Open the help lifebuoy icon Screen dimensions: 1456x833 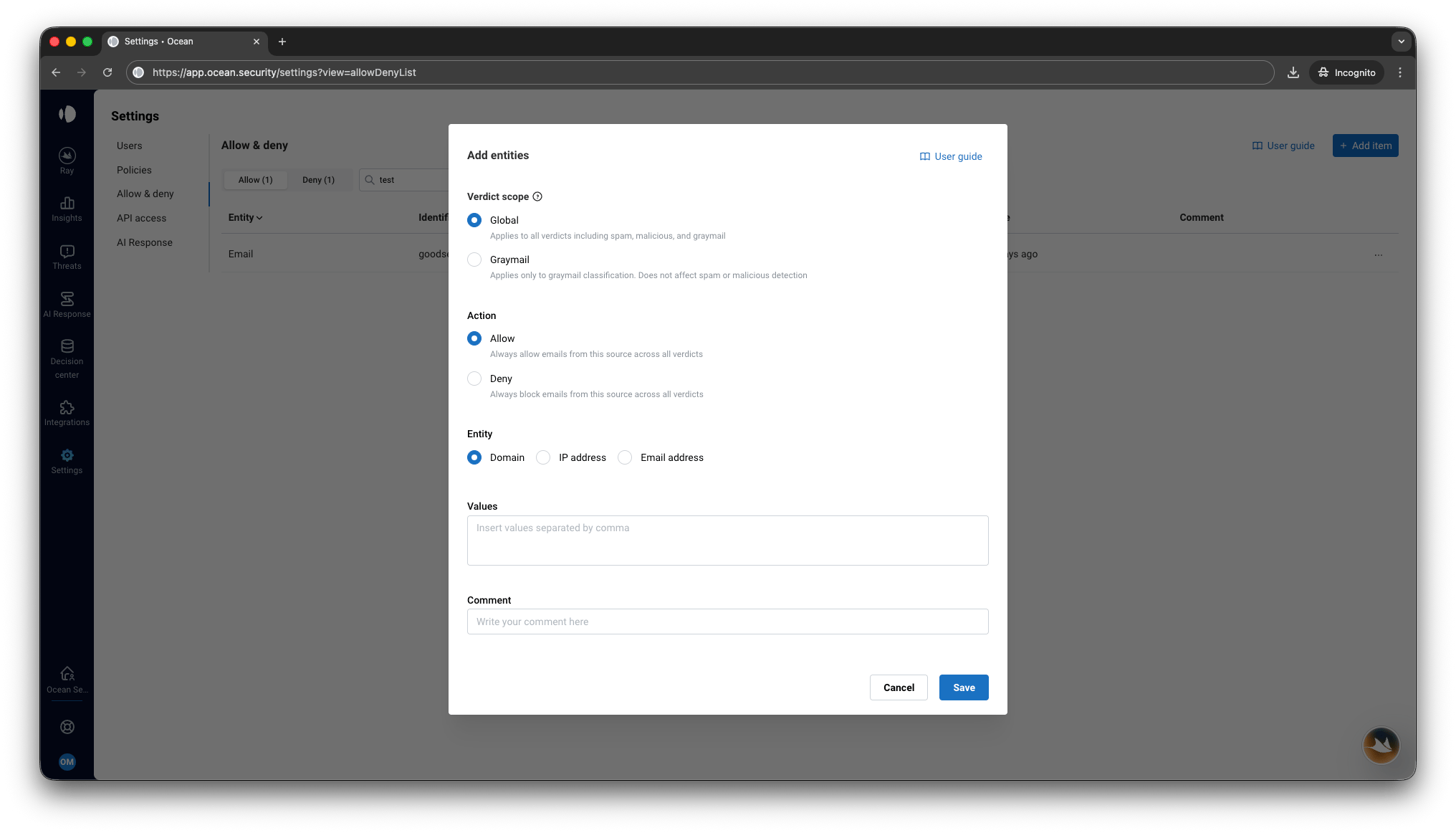pos(67,727)
